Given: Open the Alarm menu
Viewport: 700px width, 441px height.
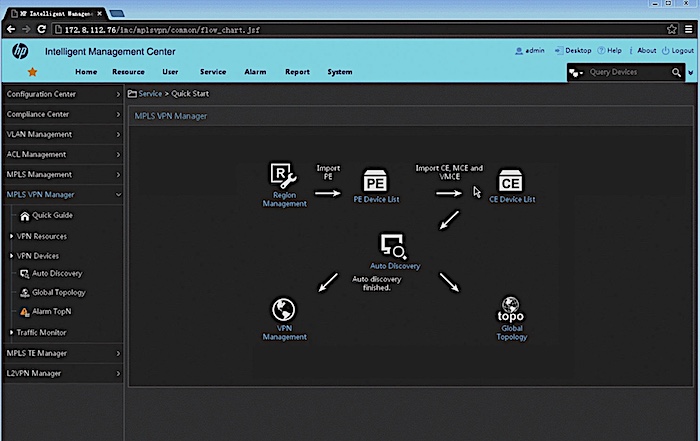Looking at the screenshot, I should 255,72.
